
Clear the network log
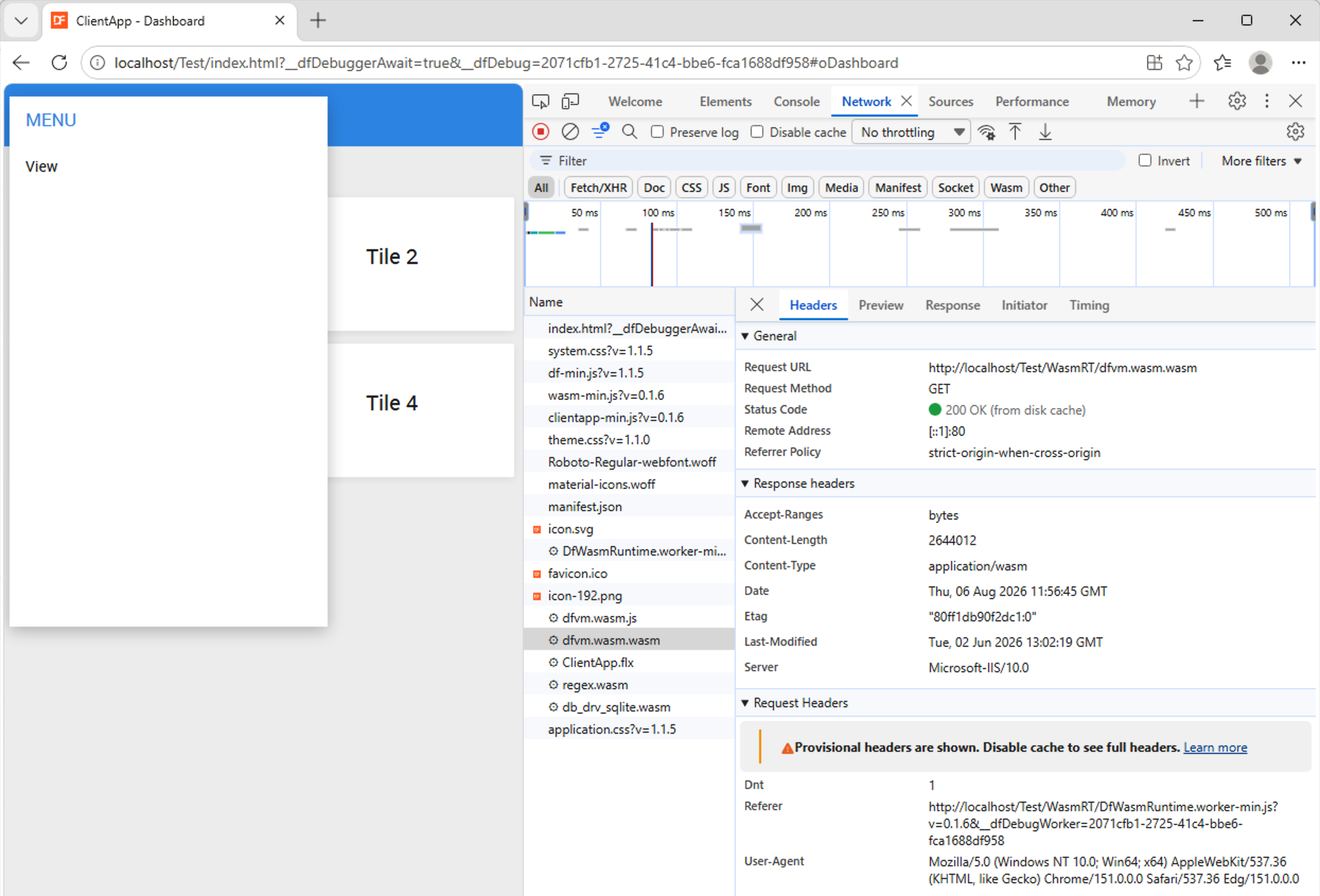coord(570,133)
